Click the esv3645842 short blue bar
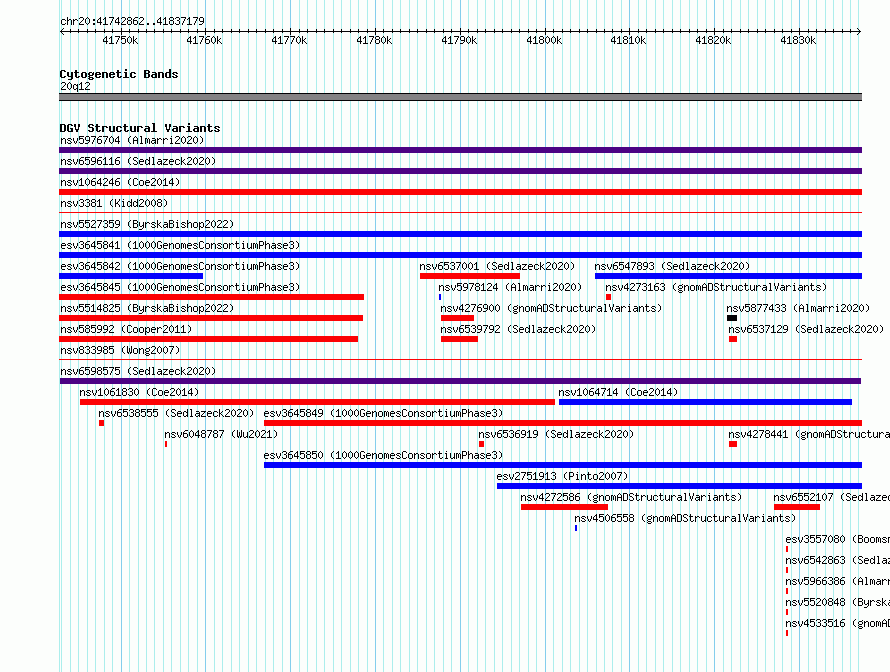Viewport: 890px width, 672px height. pyautogui.click(x=131, y=276)
